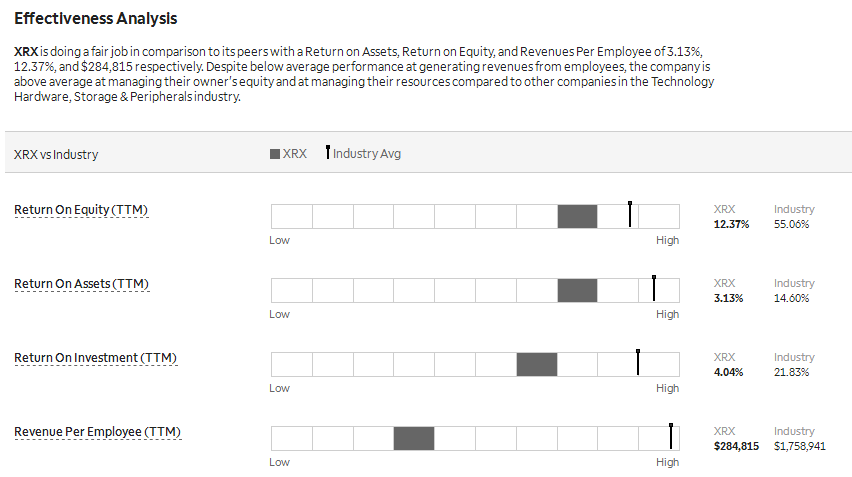Open the Revenue Per Employee (TTM) definition
The height and width of the screenshot is (477, 852).
point(97,431)
